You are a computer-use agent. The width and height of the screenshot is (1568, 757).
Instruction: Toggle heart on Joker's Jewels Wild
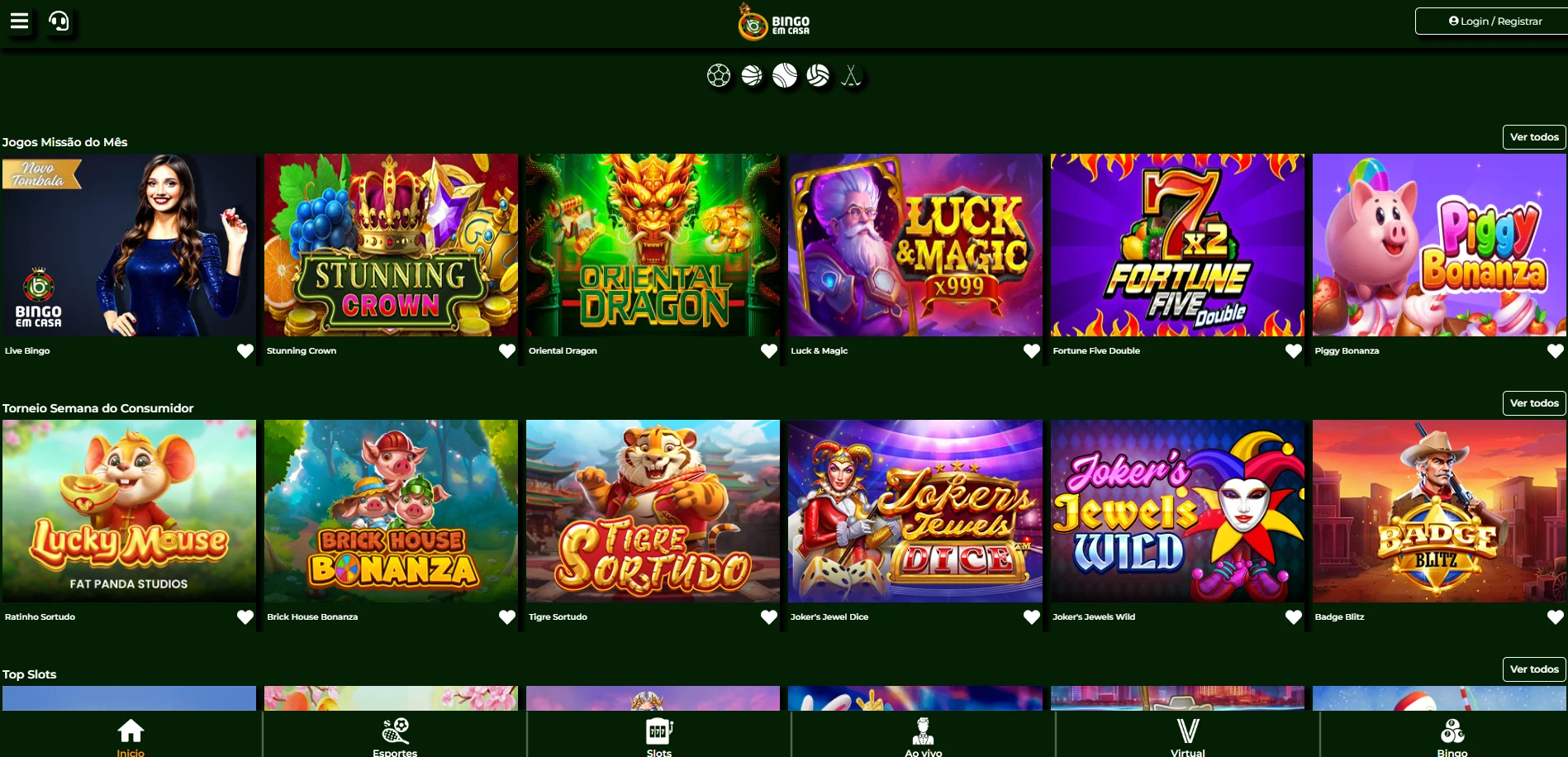coord(1294,617)
